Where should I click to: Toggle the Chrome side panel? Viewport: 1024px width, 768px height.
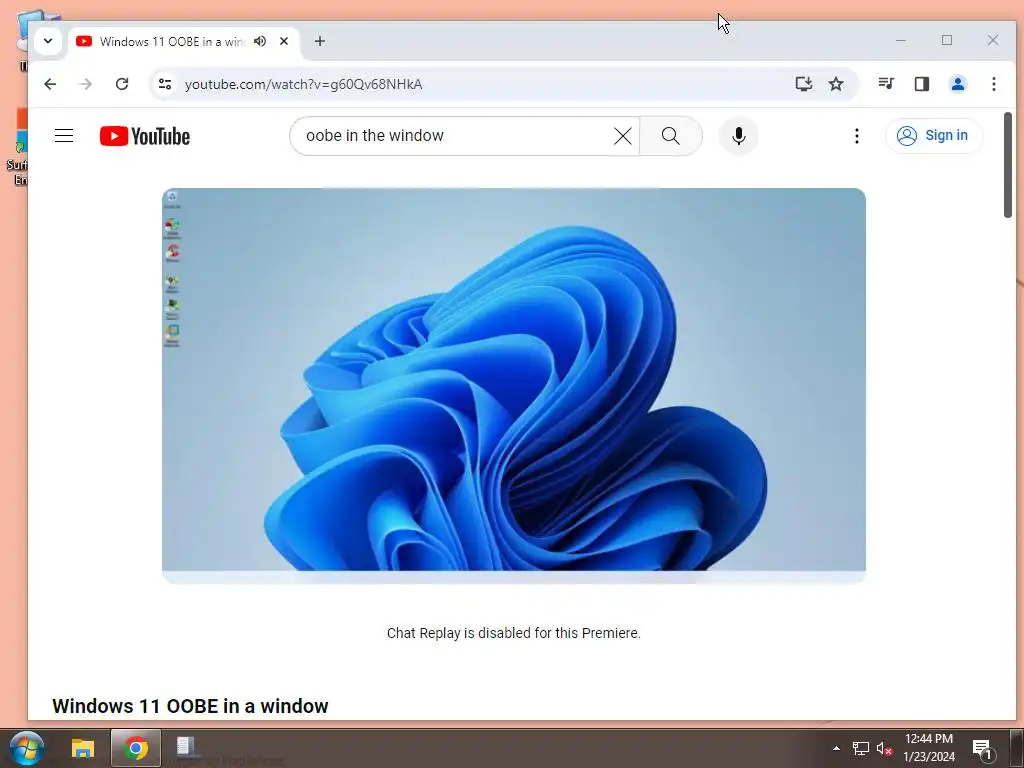(922, 84)
